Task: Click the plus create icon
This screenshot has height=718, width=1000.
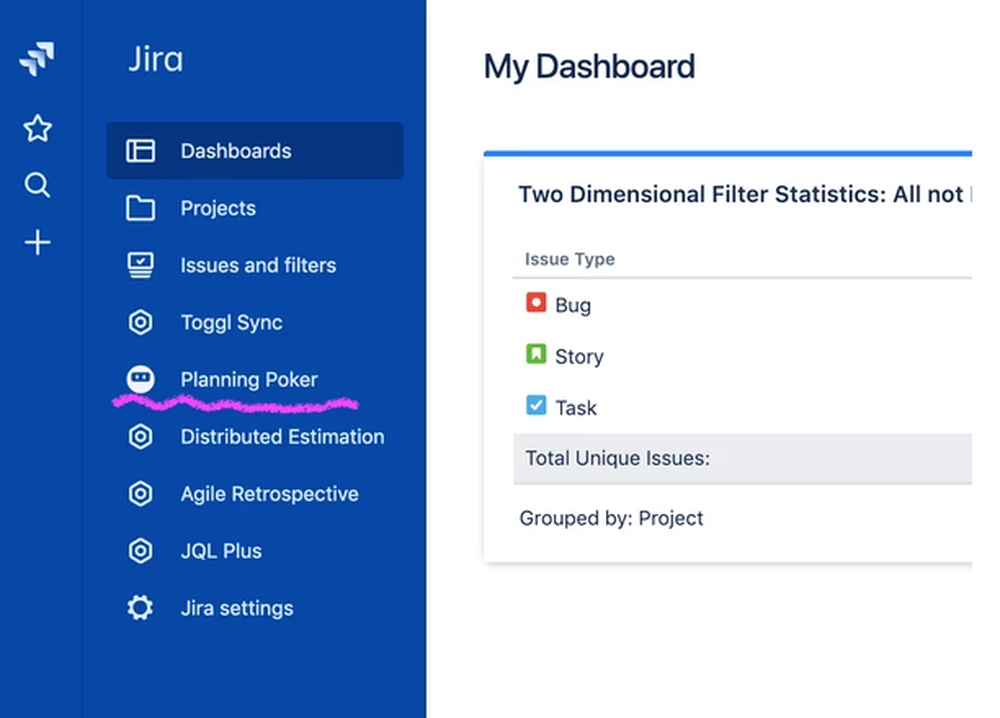Action: pos(38,242)
